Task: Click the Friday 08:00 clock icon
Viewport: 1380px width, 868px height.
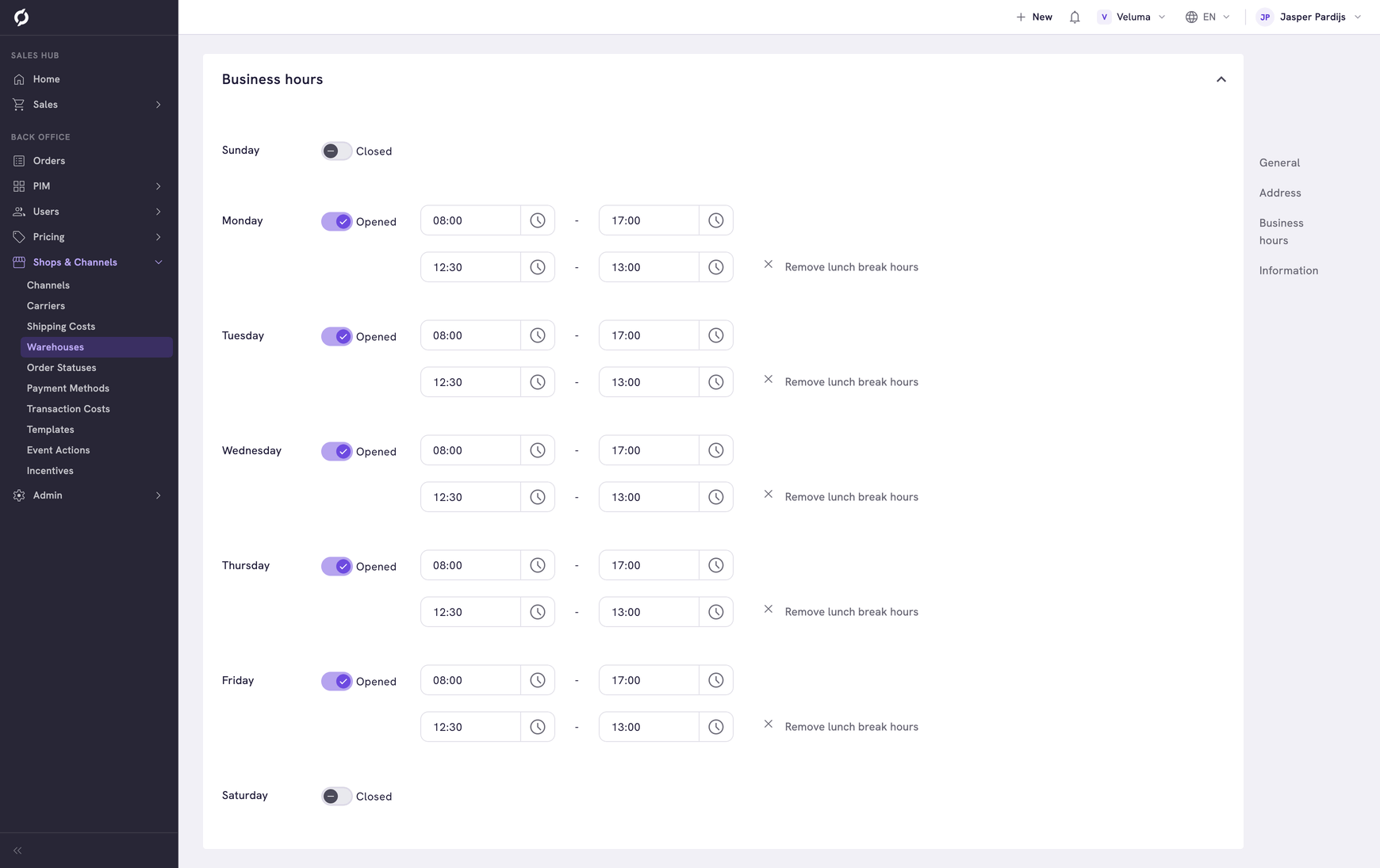Action: [538, 680]
